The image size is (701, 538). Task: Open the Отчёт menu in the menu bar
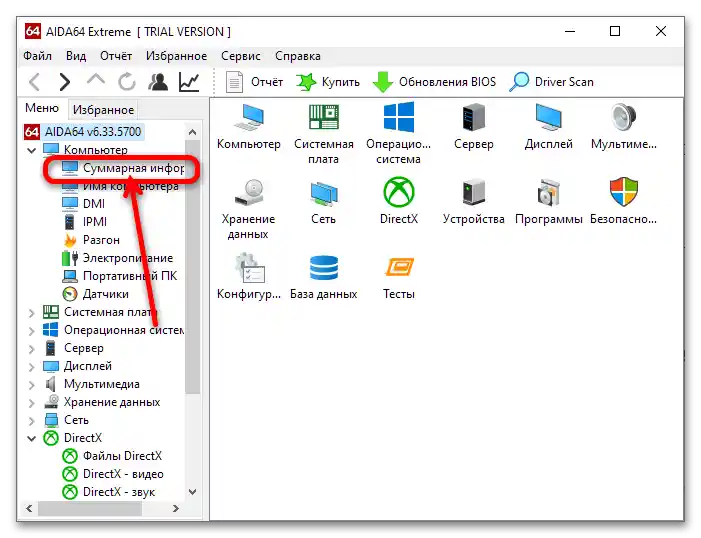click(116, 56)
